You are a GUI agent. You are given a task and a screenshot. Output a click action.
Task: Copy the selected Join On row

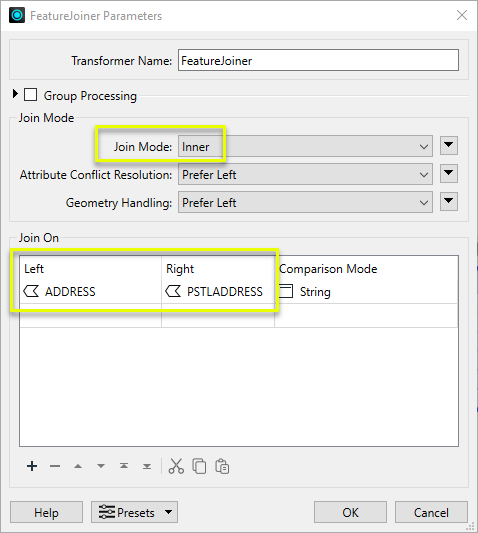click(x=199, y=466)
